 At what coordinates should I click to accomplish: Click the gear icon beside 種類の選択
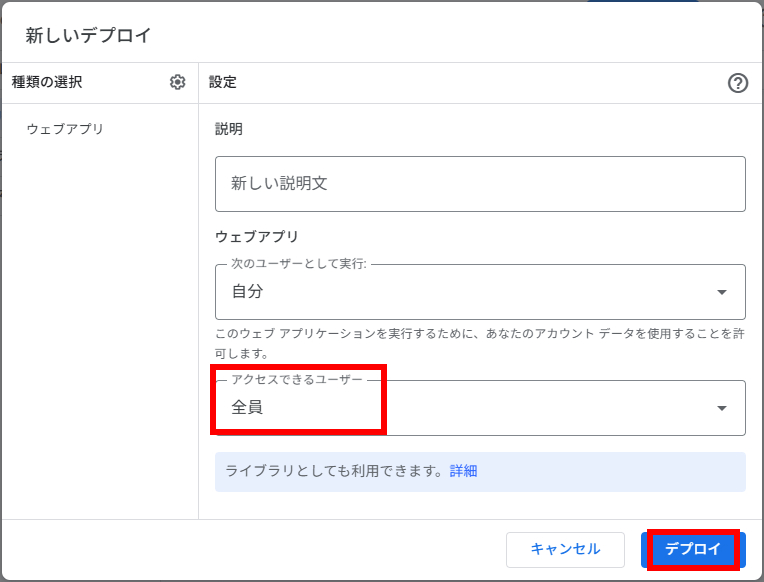tap(178, 82)
